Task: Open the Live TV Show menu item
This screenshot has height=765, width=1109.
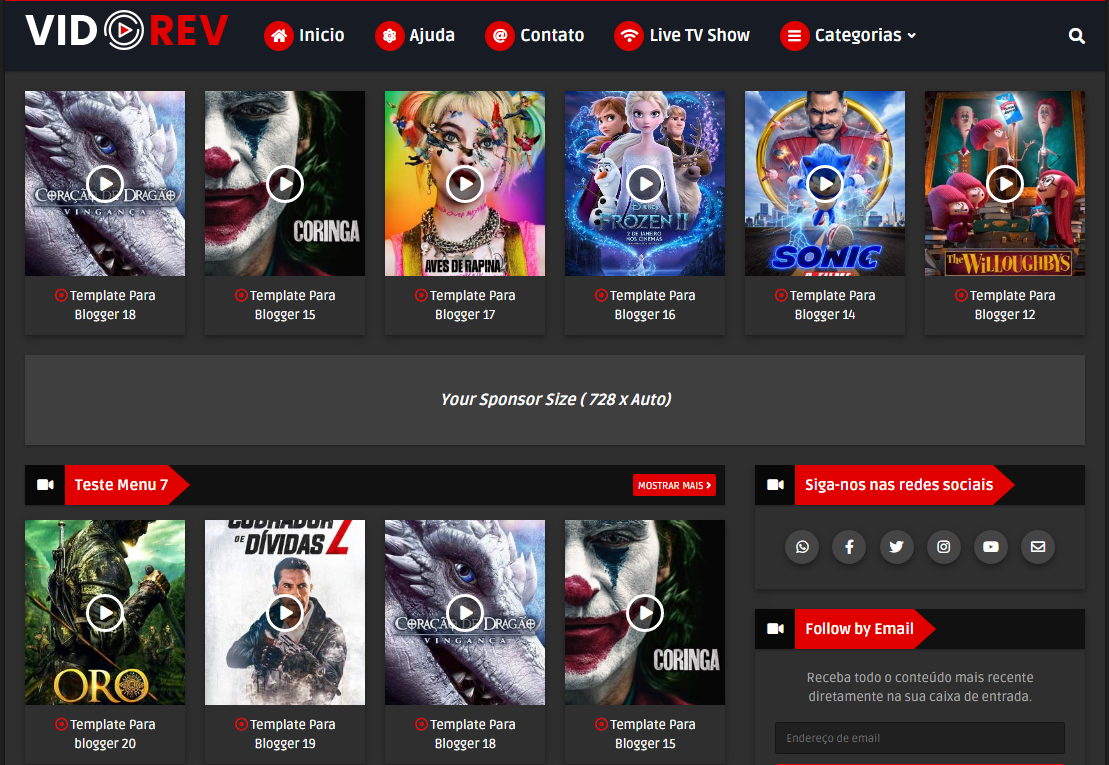Action: [x=699, y=35]
